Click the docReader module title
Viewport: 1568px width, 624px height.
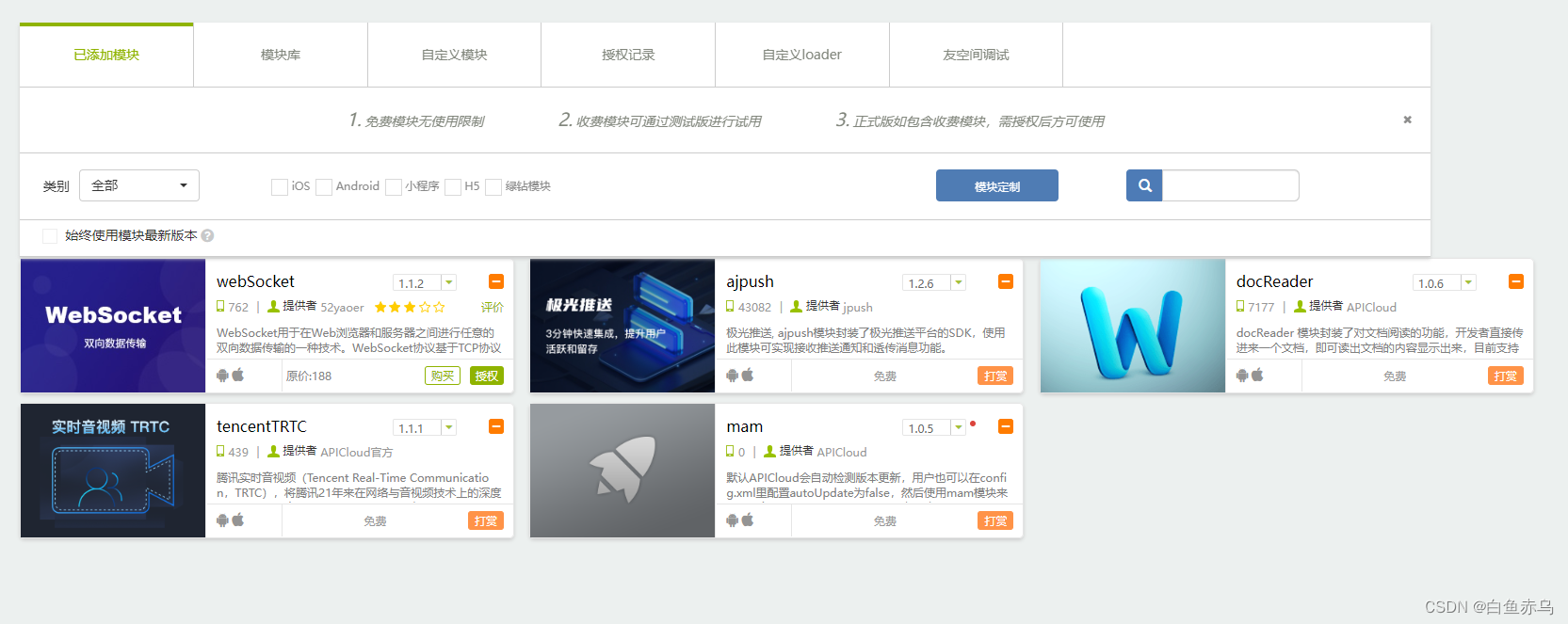1274,281
